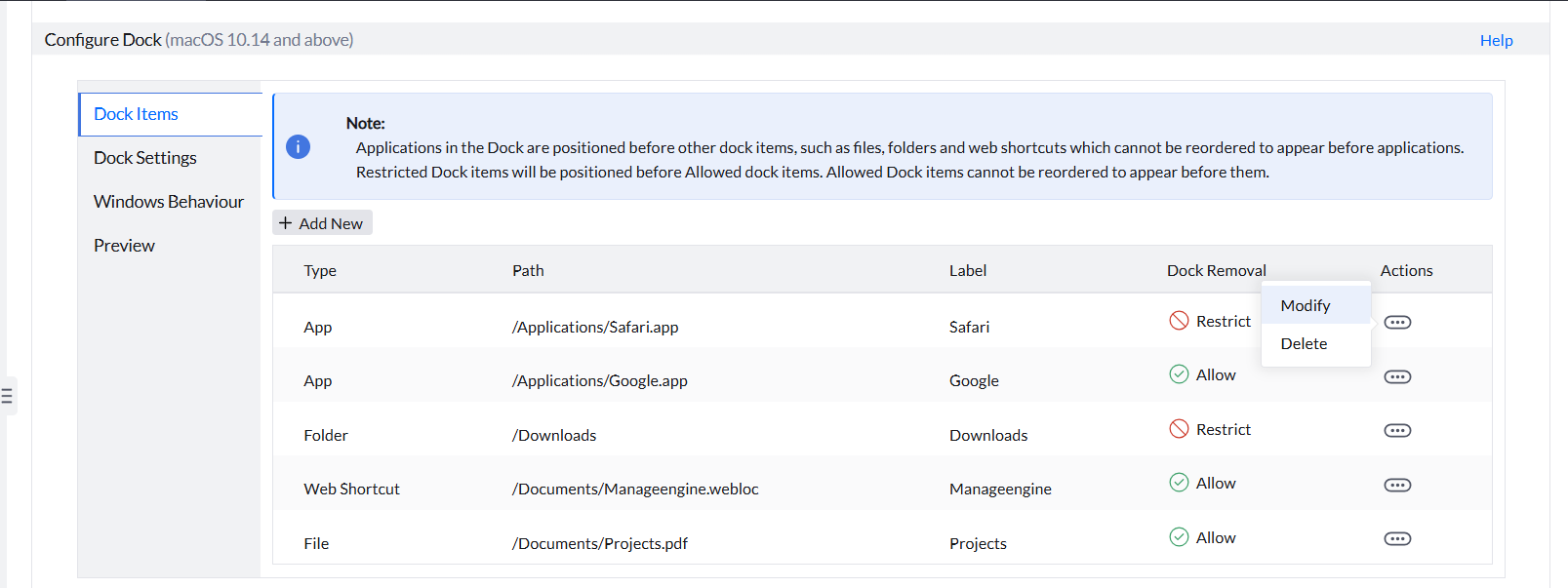Expand the collapsed left sidebar handle

(x=7, y=396)
